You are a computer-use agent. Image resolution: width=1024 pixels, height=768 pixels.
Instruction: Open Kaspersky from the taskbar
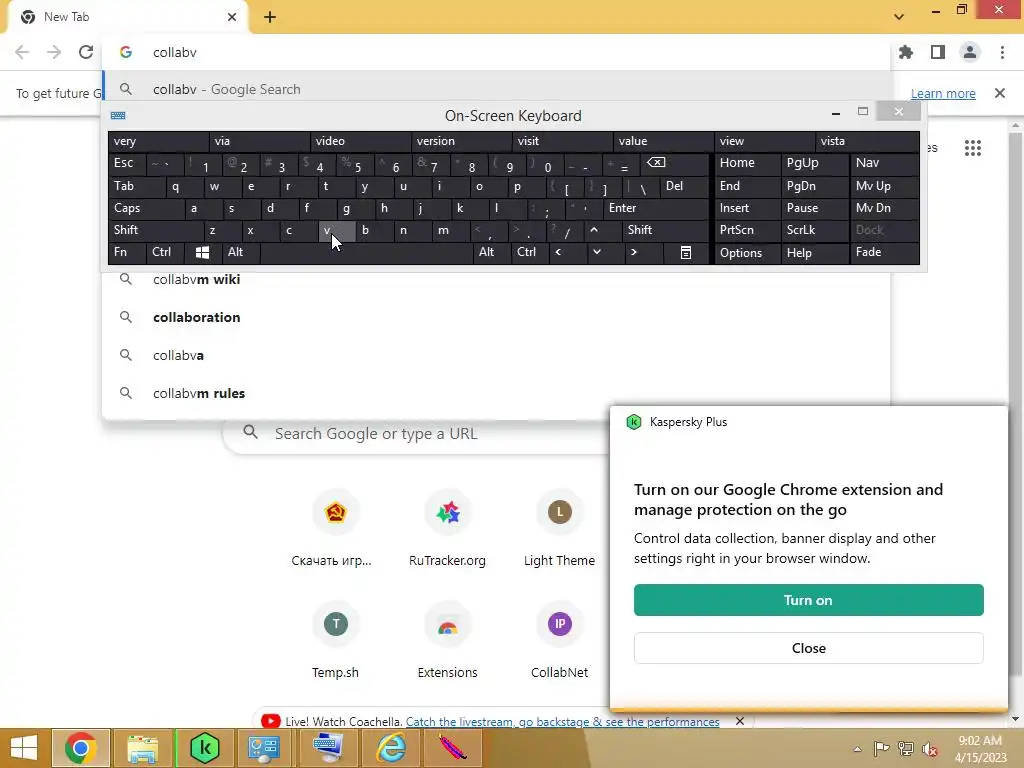coord(204,748)
